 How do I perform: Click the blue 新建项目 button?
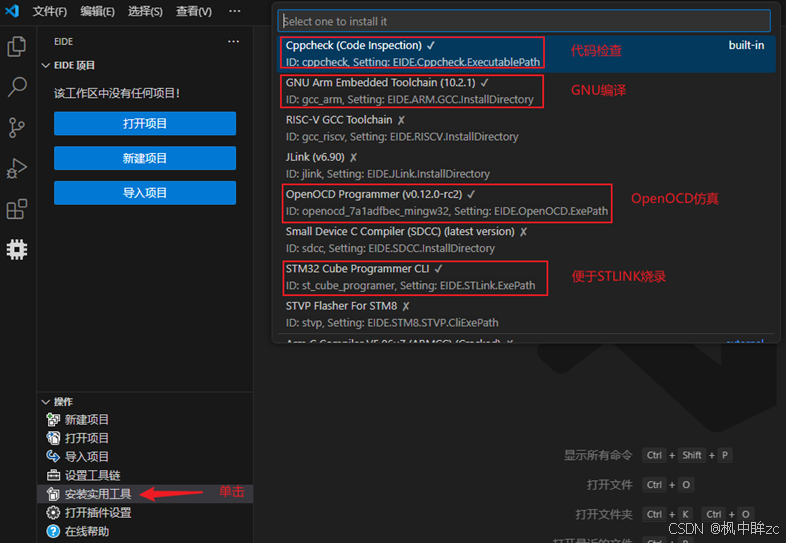[x=145, y=158]
